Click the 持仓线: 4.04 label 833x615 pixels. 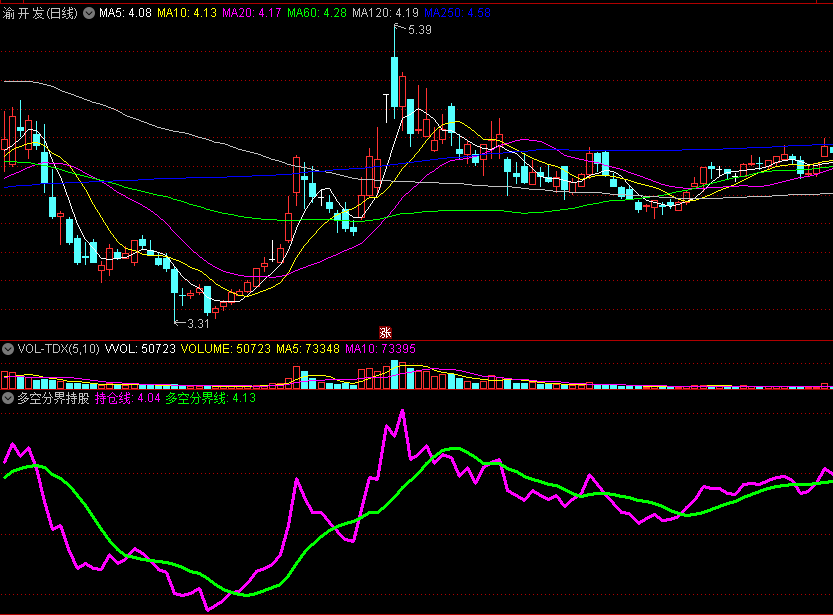[128, 398]
